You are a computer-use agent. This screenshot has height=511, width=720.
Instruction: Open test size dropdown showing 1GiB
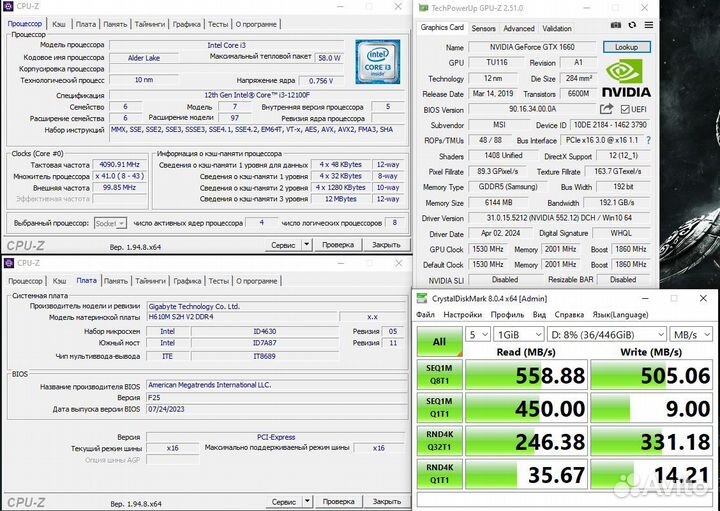(519, 334)
